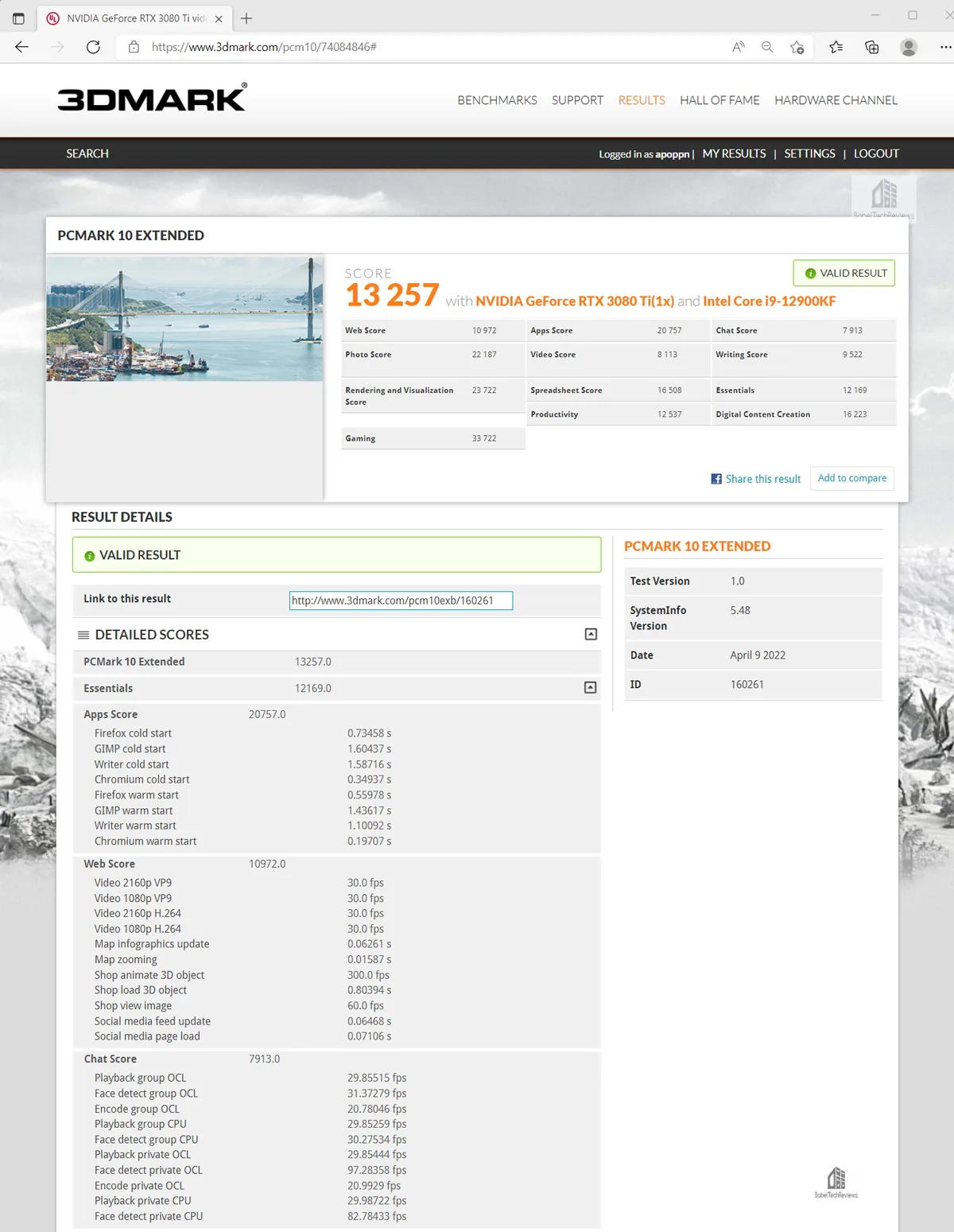
Task: Open My Results
Action: pyautogui.click(x=734, y=154)
